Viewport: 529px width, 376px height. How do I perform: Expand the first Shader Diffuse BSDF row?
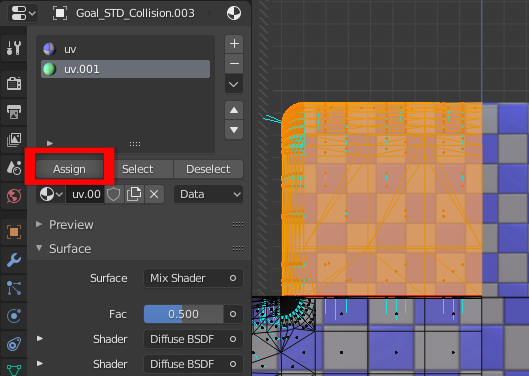click(40, 339)
